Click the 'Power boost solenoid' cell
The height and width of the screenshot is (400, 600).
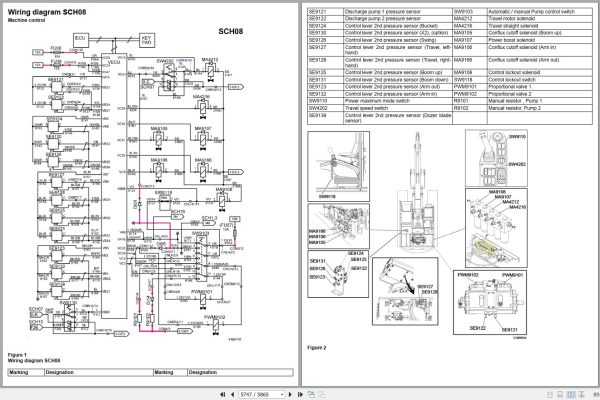click(540, 40)
